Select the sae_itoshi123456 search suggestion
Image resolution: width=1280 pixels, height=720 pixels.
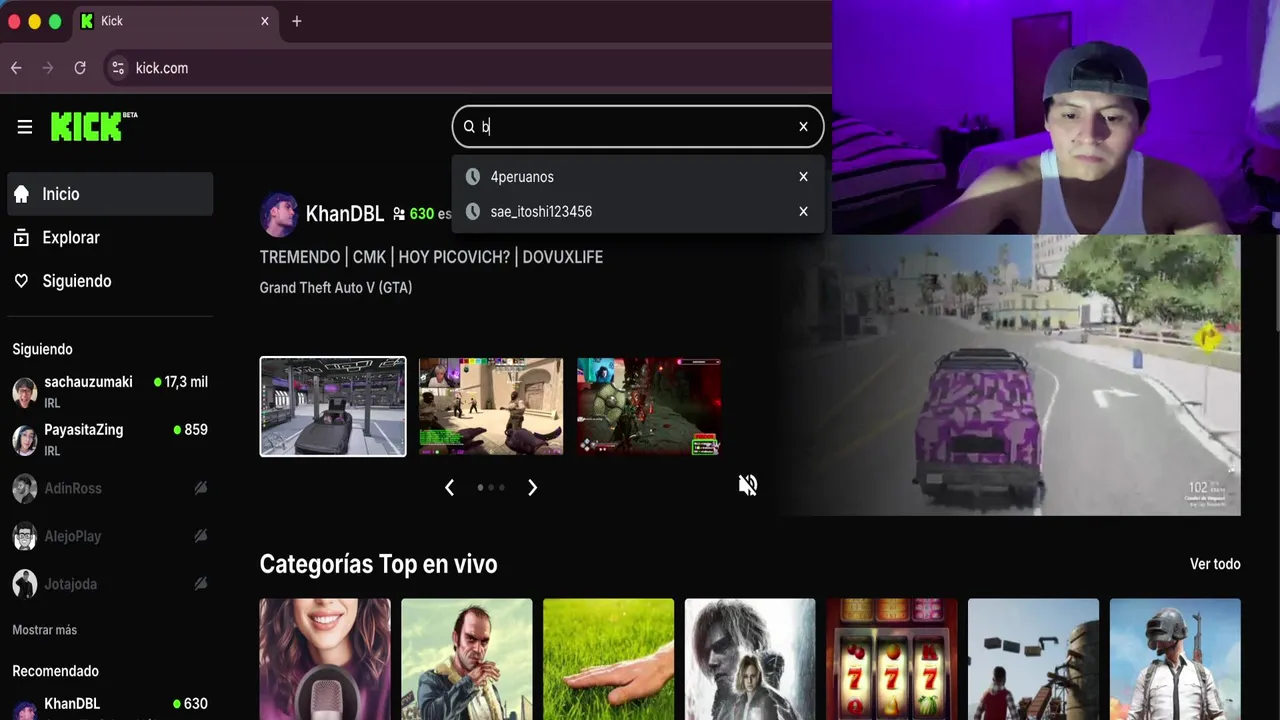click(x=638, y=211)
